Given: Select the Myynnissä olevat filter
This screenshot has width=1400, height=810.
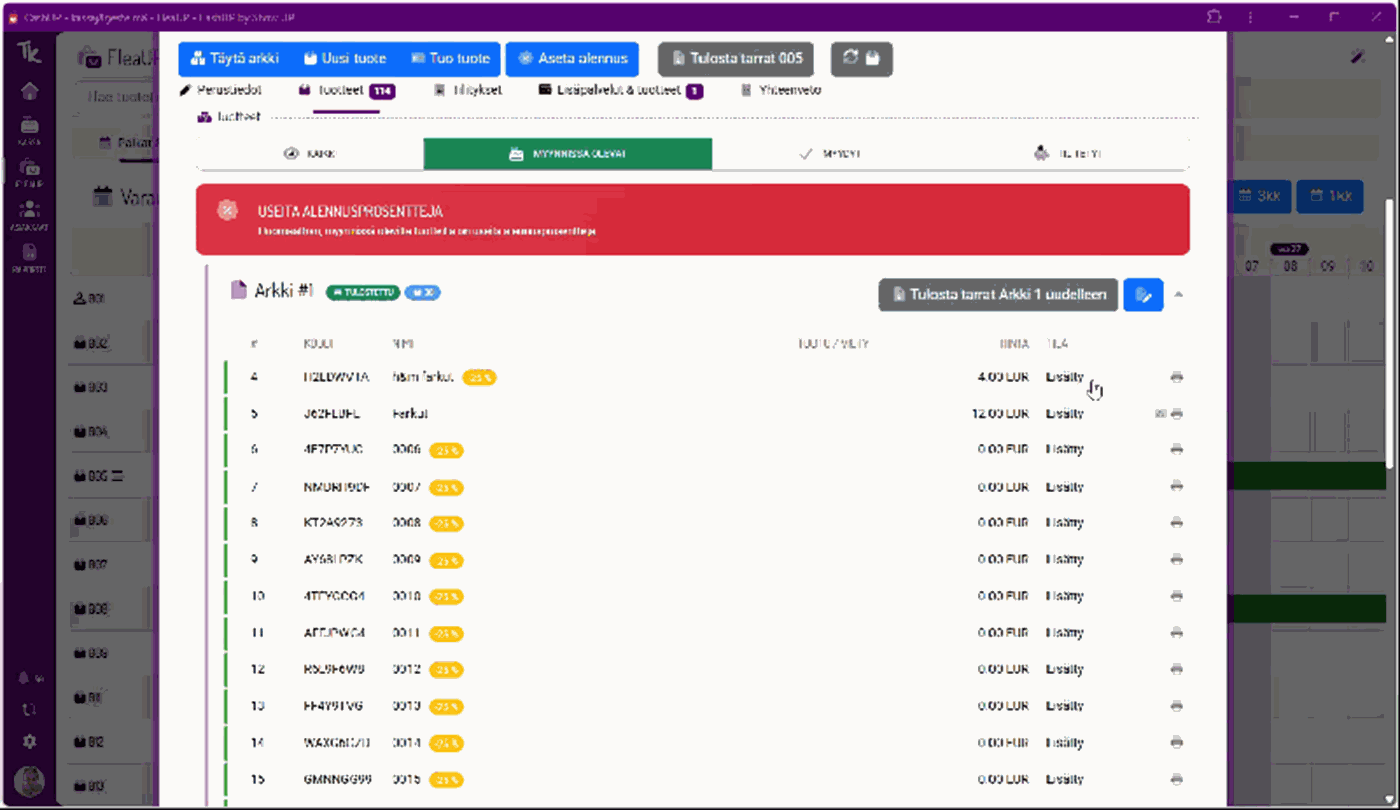Looking at the screenshot, I should (567, 154).
